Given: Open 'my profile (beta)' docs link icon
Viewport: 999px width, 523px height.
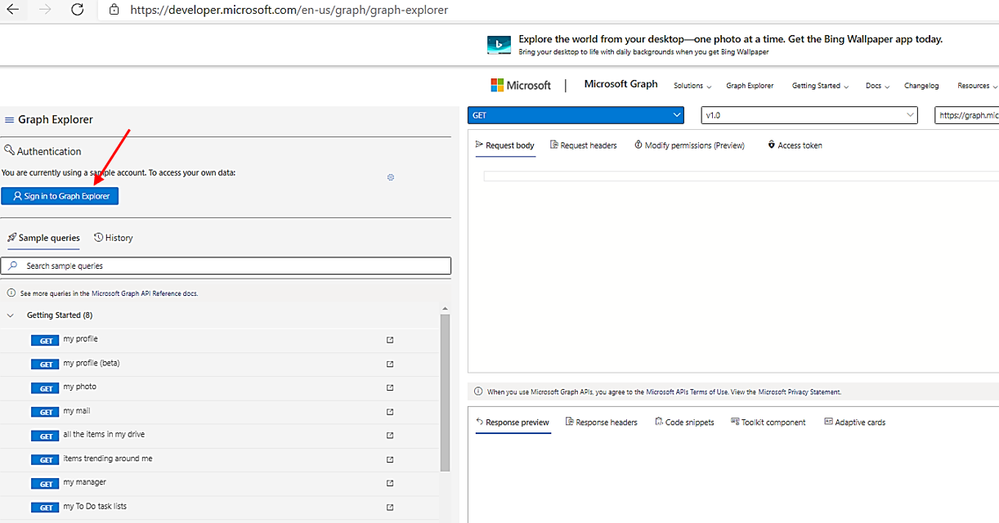Looking at the screenshot, I should [390, 364].
